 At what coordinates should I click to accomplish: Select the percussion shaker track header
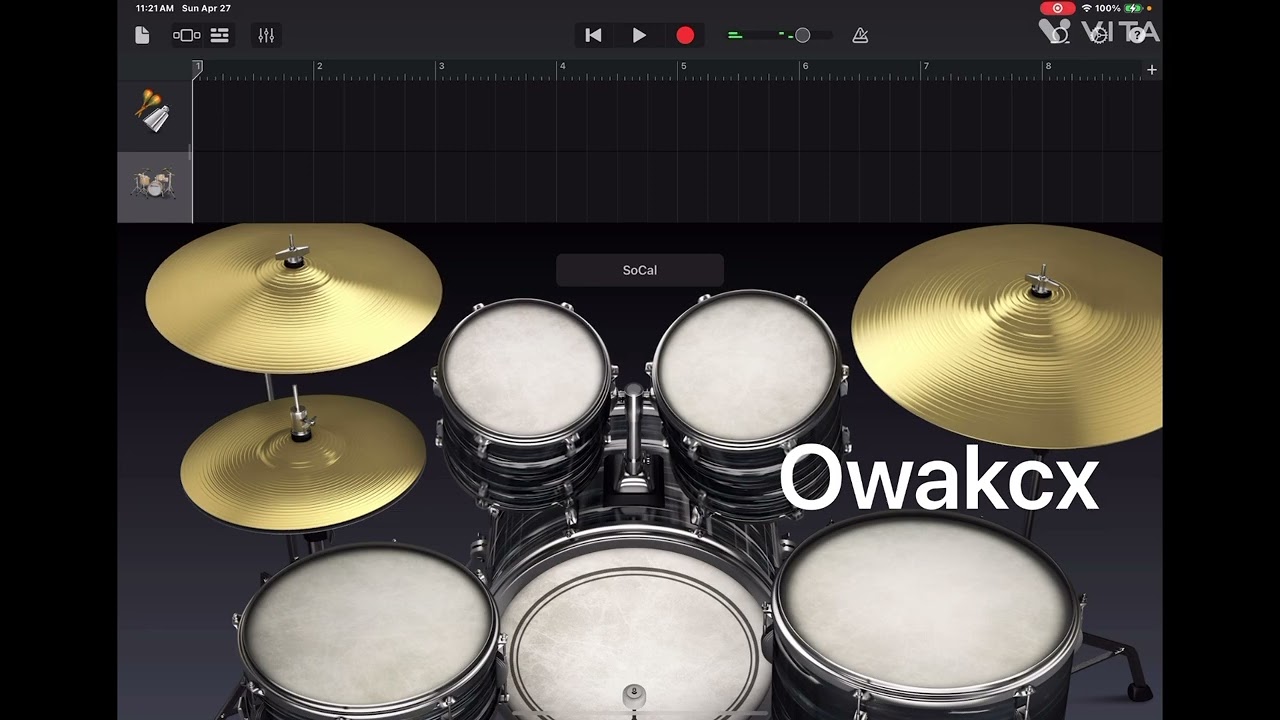point(154,116)
